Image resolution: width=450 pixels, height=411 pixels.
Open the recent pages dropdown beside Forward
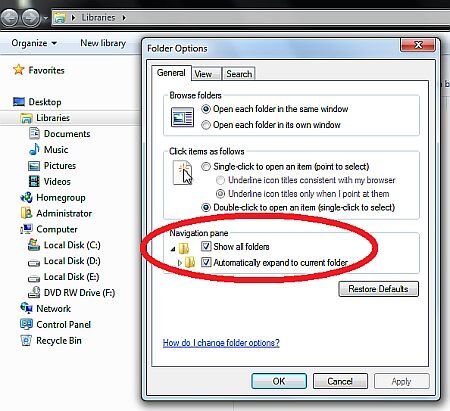[46, 18]
